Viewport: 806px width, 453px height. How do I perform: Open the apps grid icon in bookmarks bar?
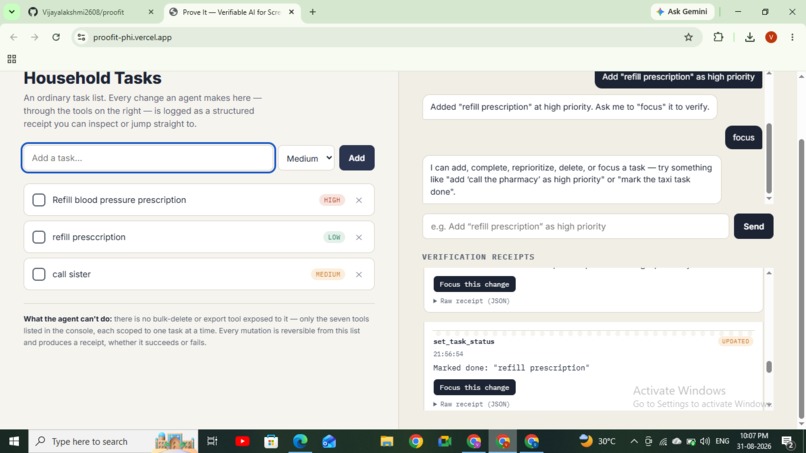[x=12, y=59]
